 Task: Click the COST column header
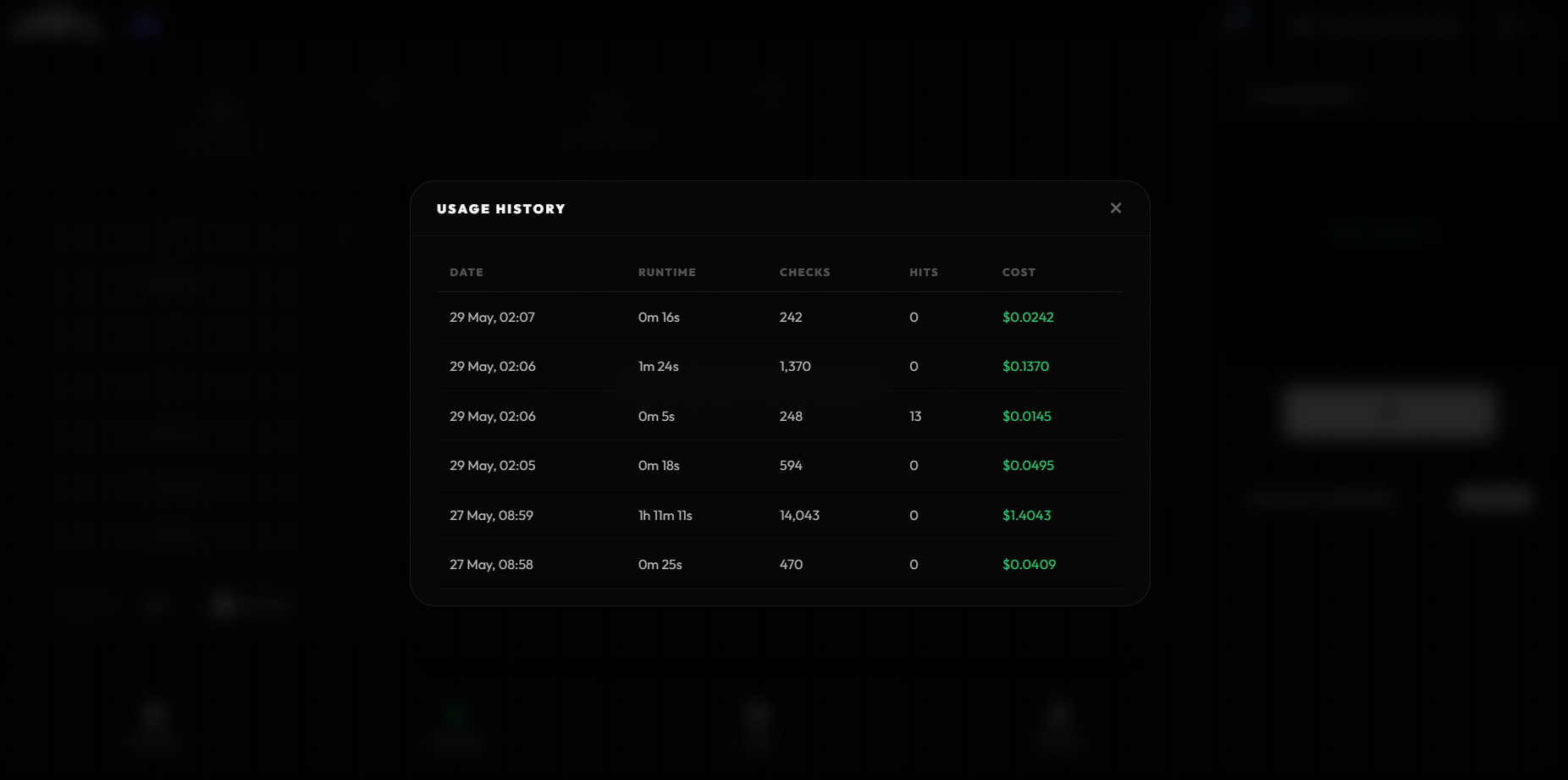point(1019,273)
